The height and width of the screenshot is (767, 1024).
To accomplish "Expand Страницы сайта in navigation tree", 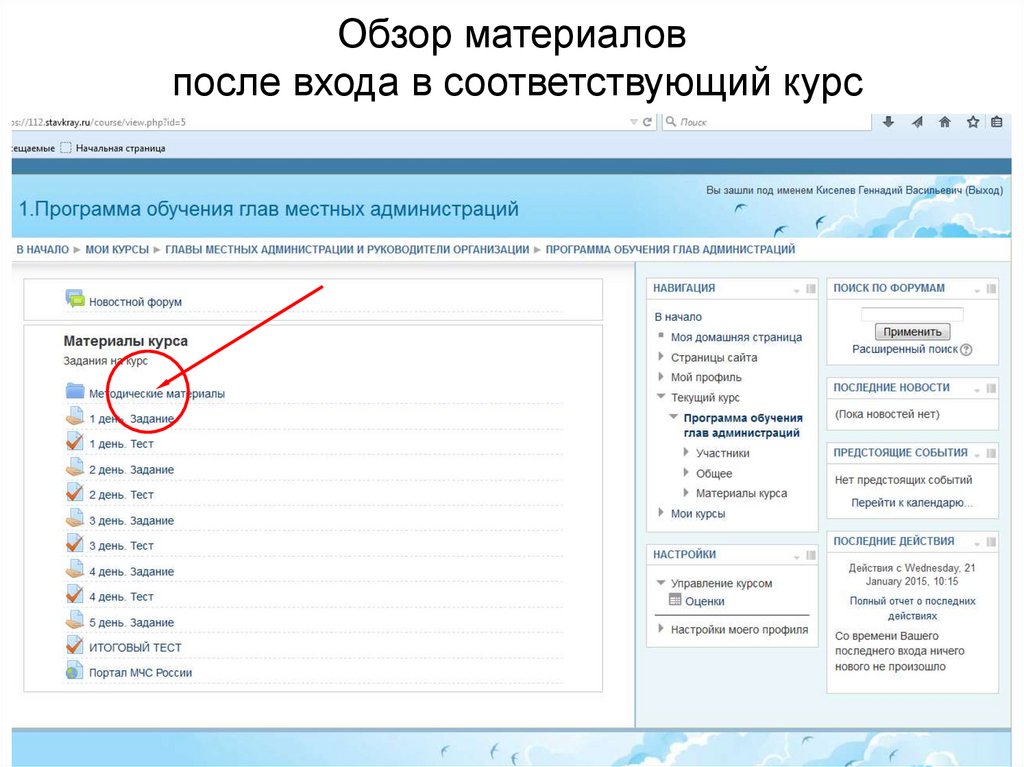I will (659, 357).
